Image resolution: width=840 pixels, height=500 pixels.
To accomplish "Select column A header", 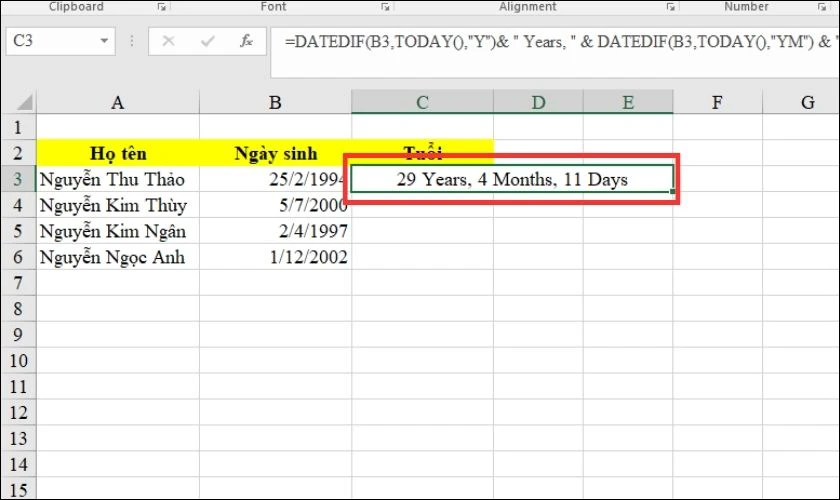I will pos(118,102).
